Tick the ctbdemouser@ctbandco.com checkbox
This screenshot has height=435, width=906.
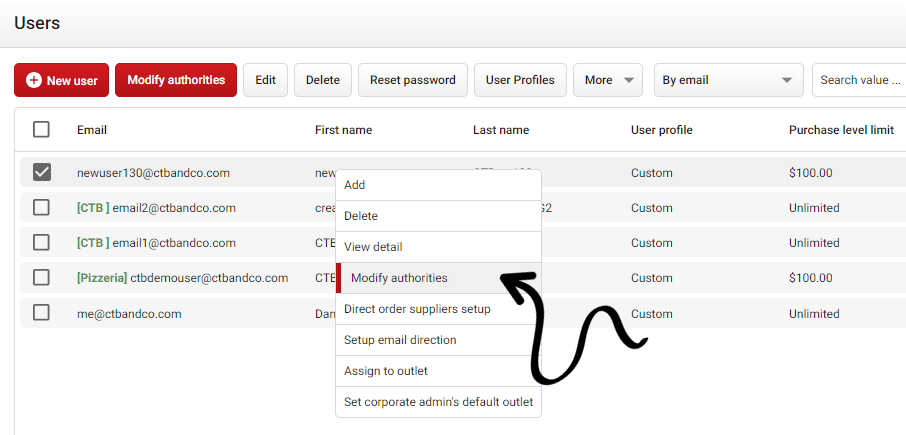pos(41,277)
